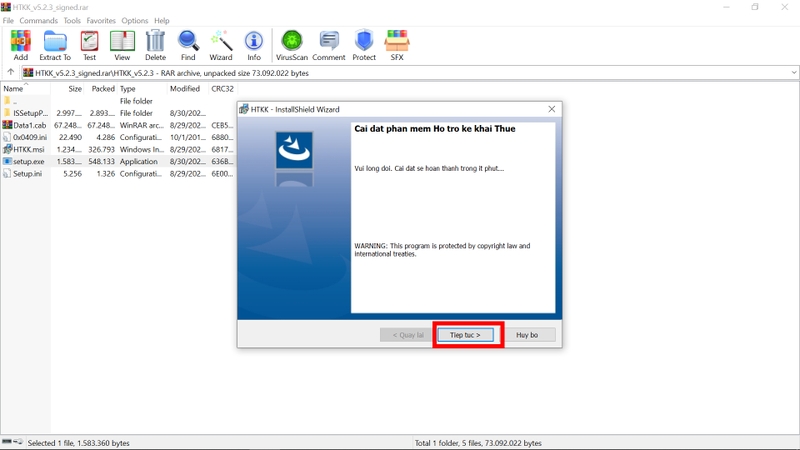Sort by the Modified column header

click(187, 89)
